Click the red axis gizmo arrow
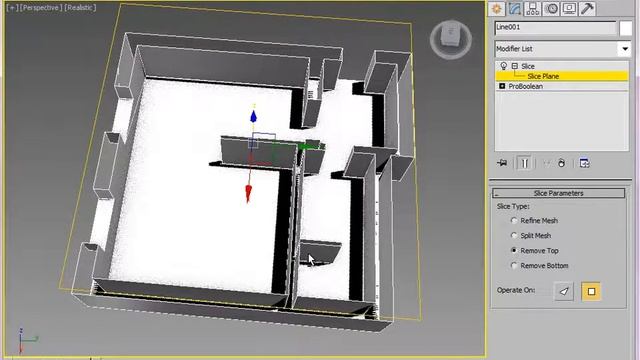 pos(248,194)
